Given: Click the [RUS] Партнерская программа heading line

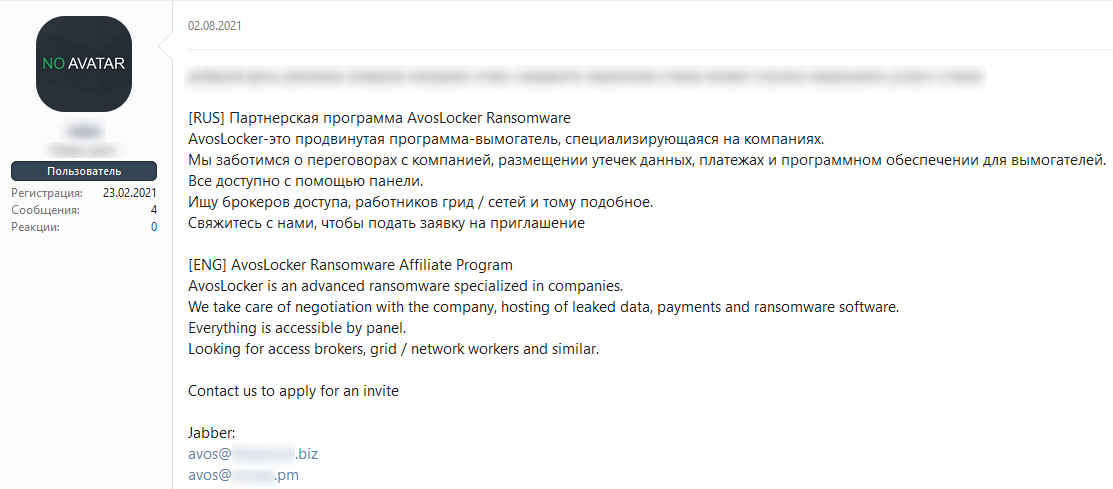Looking at the screenshot, I should click(x=380, y=117).
